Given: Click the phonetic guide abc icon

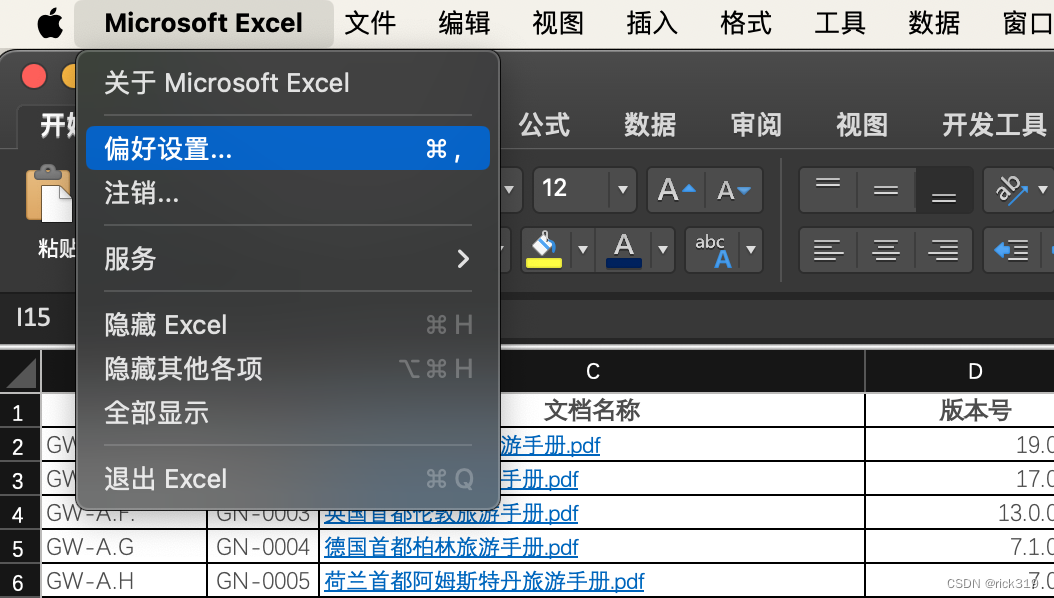Looking at the screenshot, I should point(713,249).
